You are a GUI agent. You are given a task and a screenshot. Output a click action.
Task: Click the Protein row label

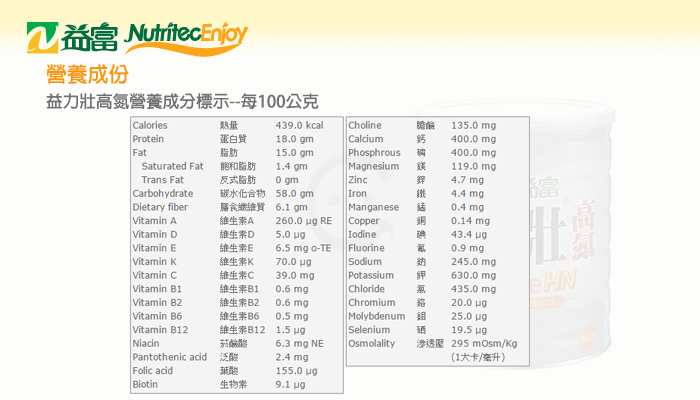tap(148, 139)
